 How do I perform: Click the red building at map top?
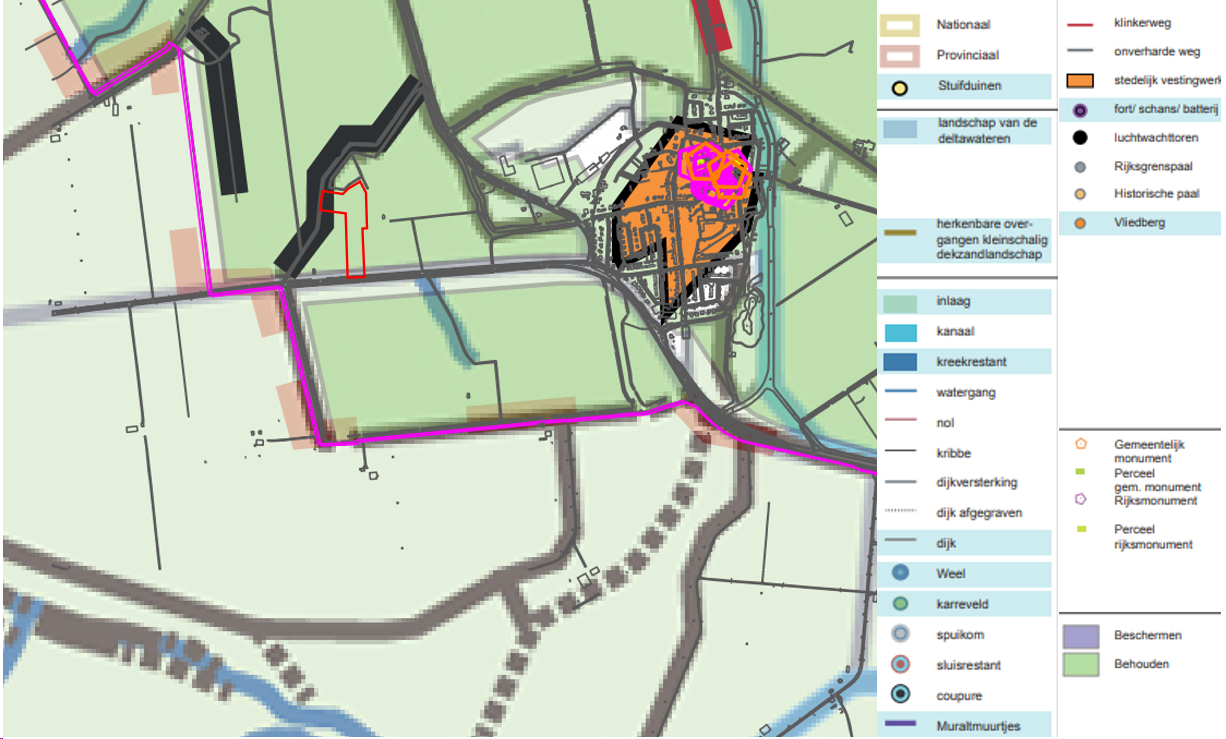coord(713,25)
